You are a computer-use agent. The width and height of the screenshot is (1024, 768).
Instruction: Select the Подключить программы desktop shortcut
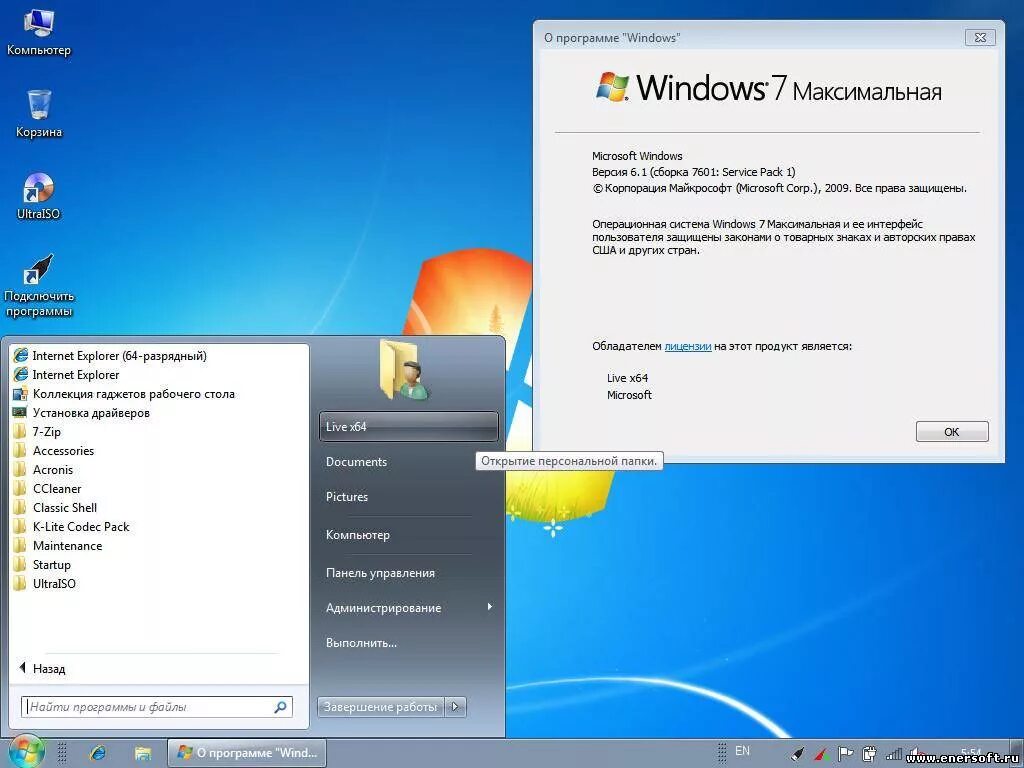click(39, 285)
